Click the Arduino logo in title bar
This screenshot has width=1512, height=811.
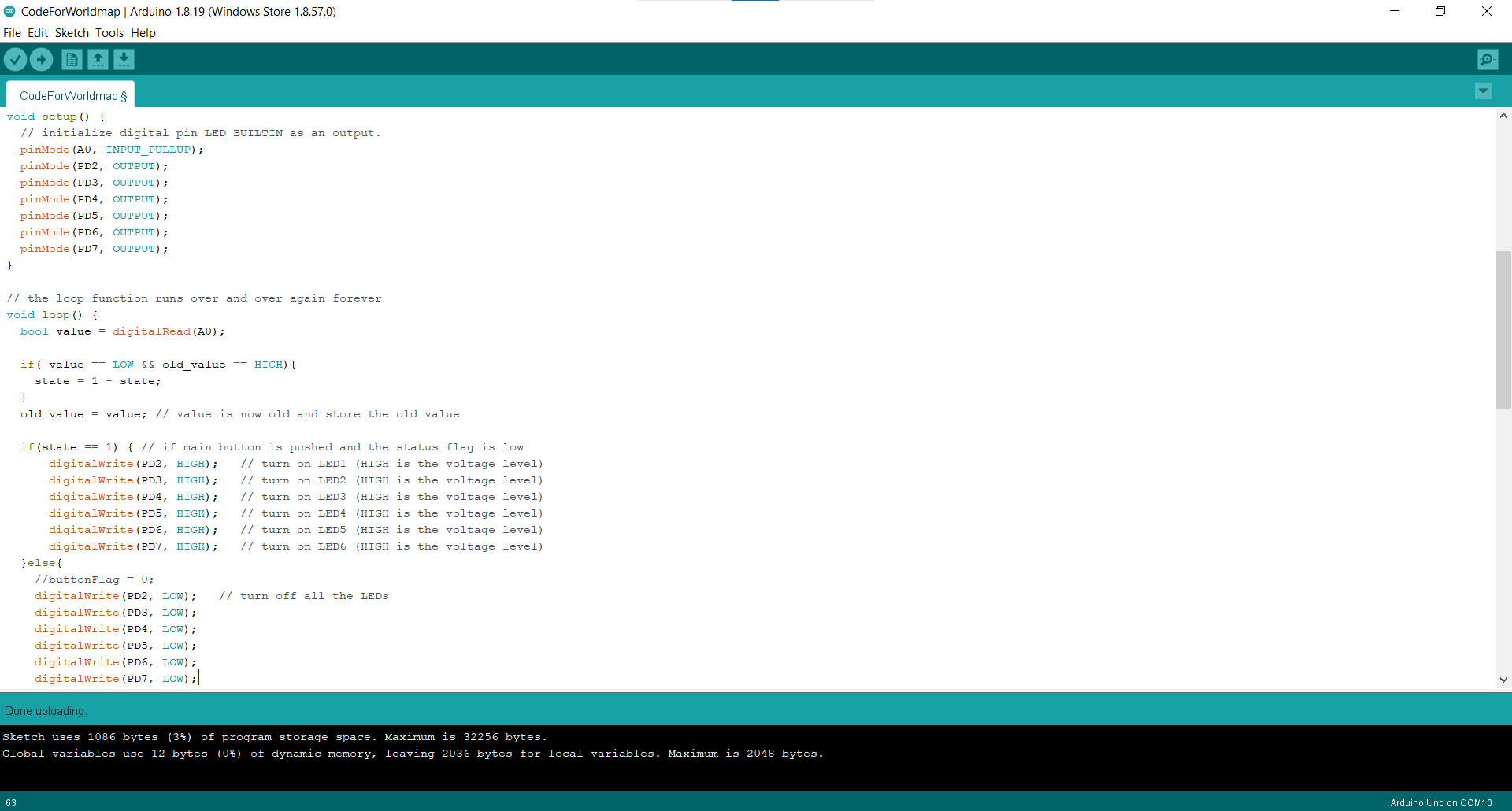(x=9, y=11)
